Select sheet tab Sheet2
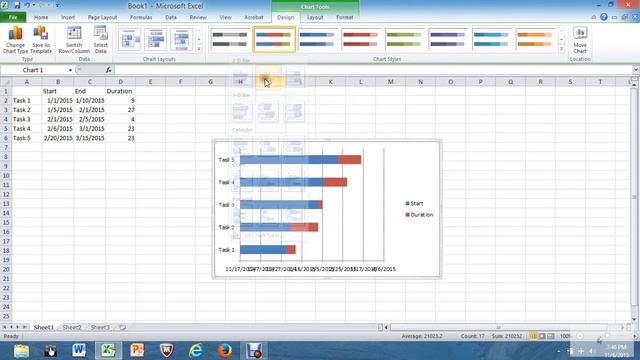The width and height of the screenshot is (640, 360). coord(72,327)
